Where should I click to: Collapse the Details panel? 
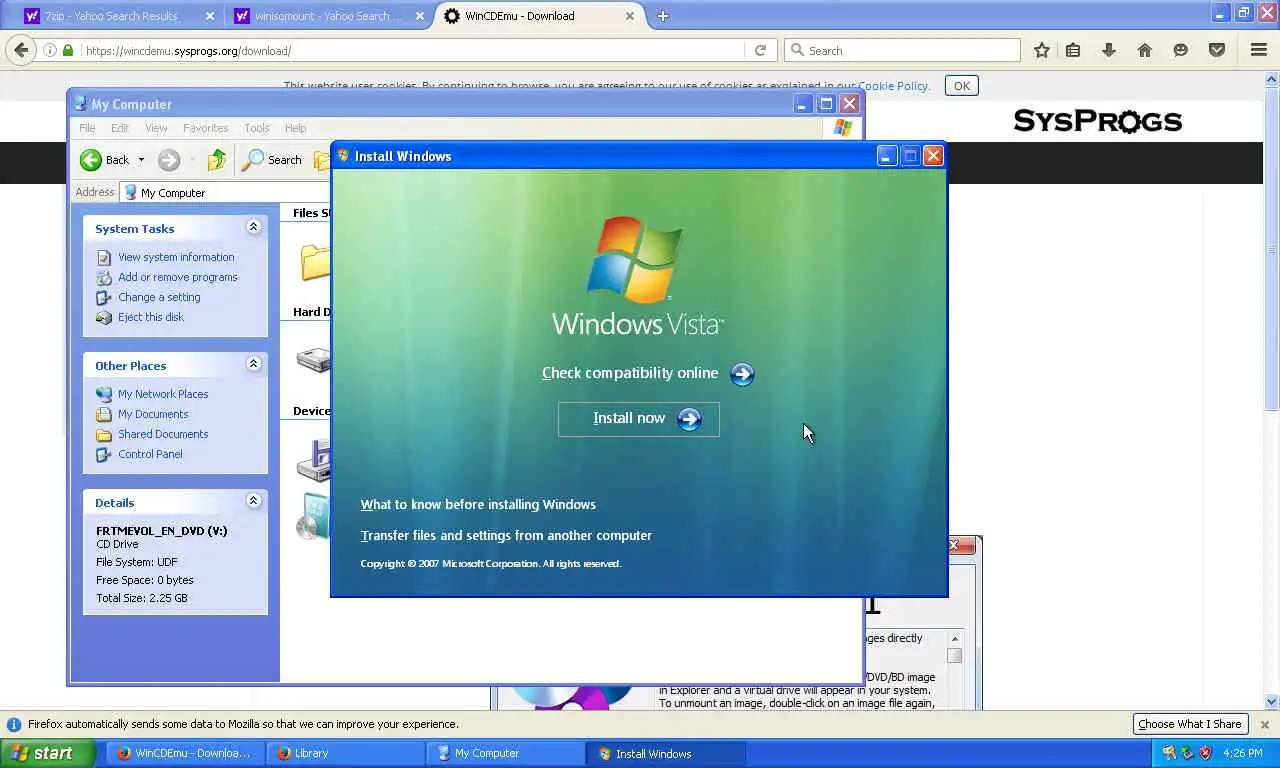point(253,501)
